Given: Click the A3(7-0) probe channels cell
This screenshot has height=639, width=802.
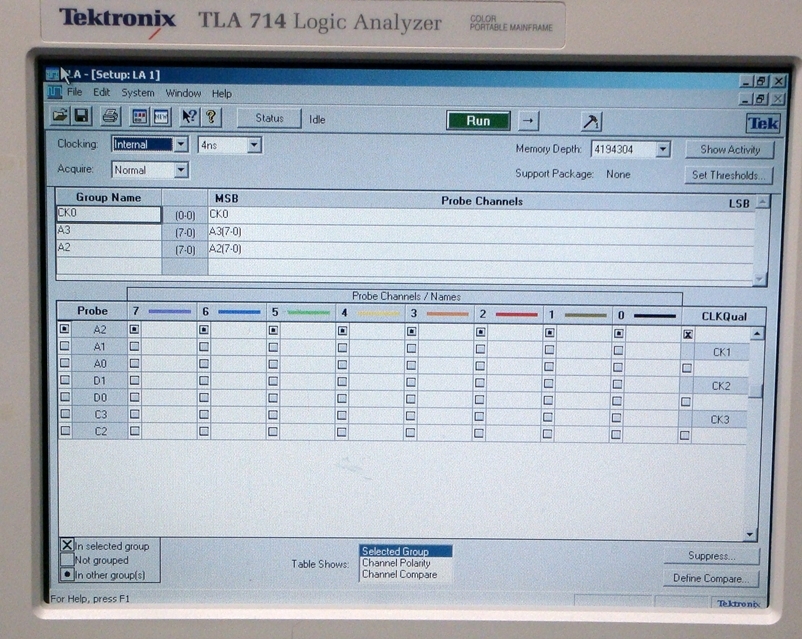Looking at the screenshot, I should coord(481,233).
